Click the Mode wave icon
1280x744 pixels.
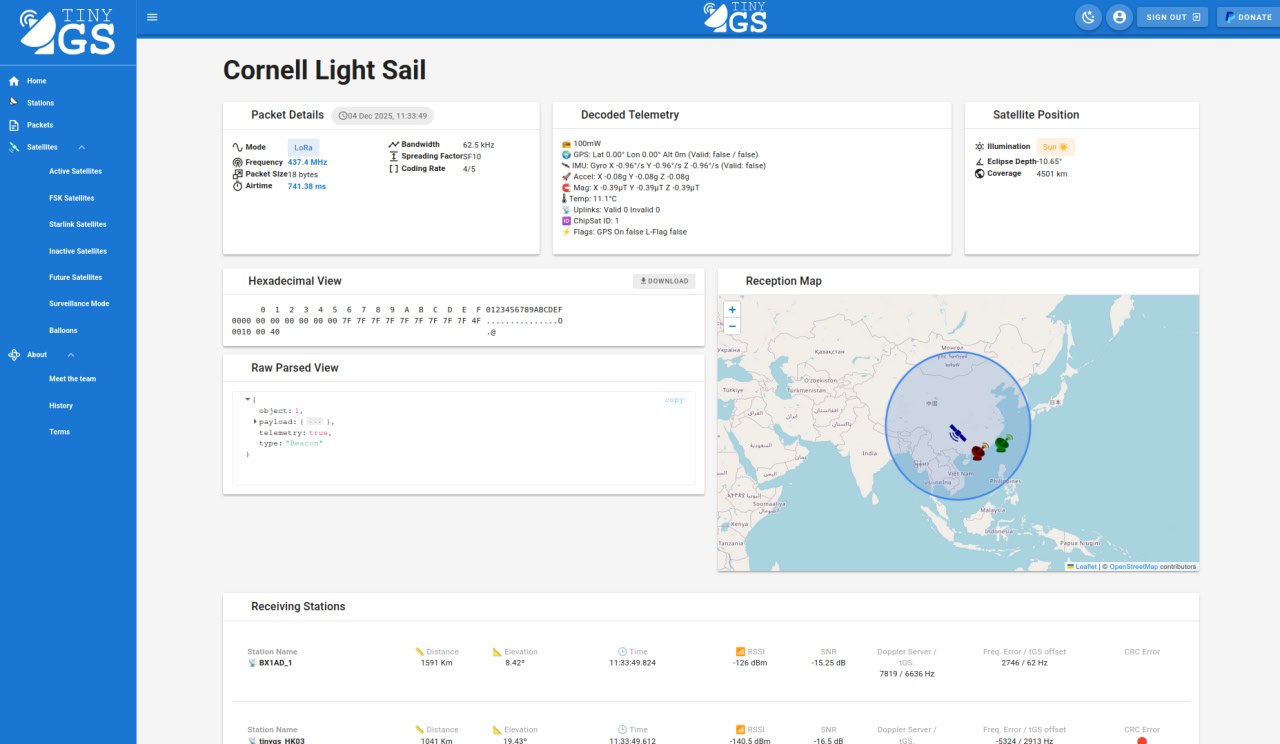click(238, 147)
